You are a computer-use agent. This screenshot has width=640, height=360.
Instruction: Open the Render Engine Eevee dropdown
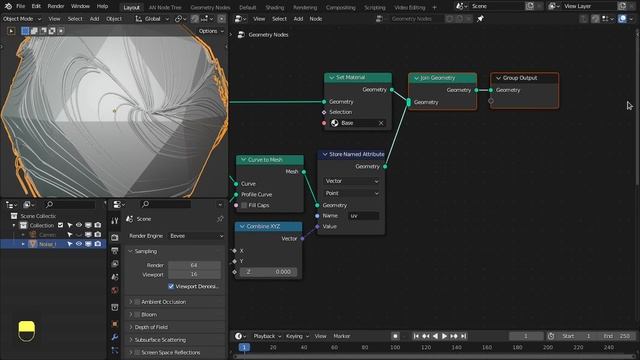[x=196, y=236]
